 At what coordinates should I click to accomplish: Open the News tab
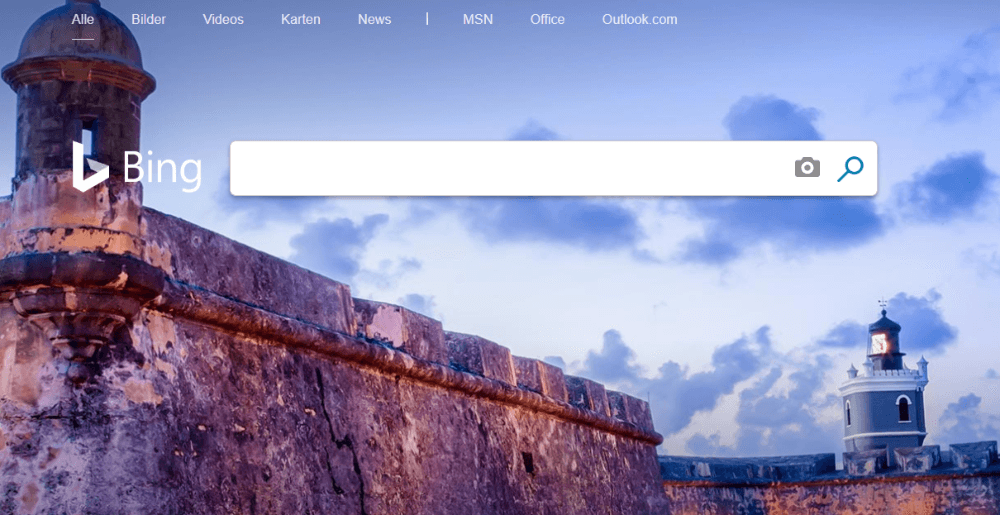click(x=374, y=19)
